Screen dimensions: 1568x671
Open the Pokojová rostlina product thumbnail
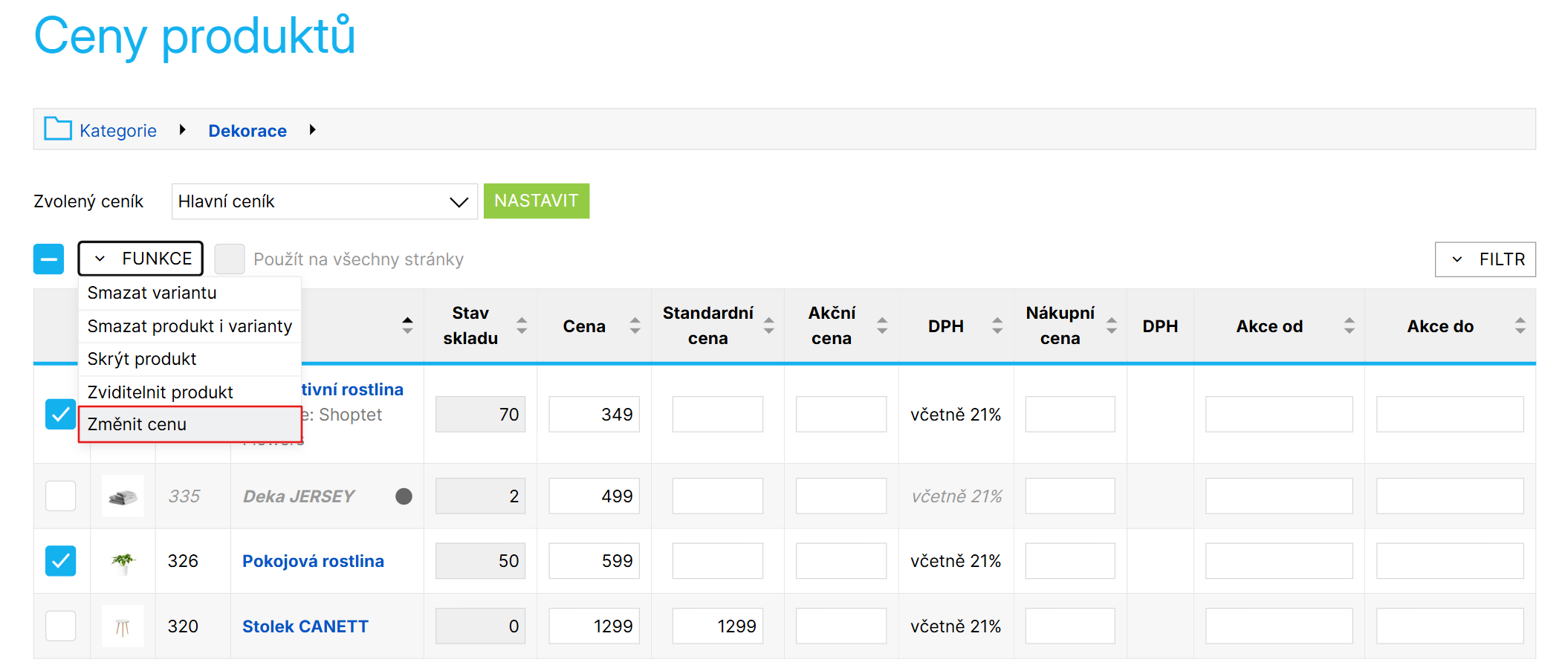123,561
